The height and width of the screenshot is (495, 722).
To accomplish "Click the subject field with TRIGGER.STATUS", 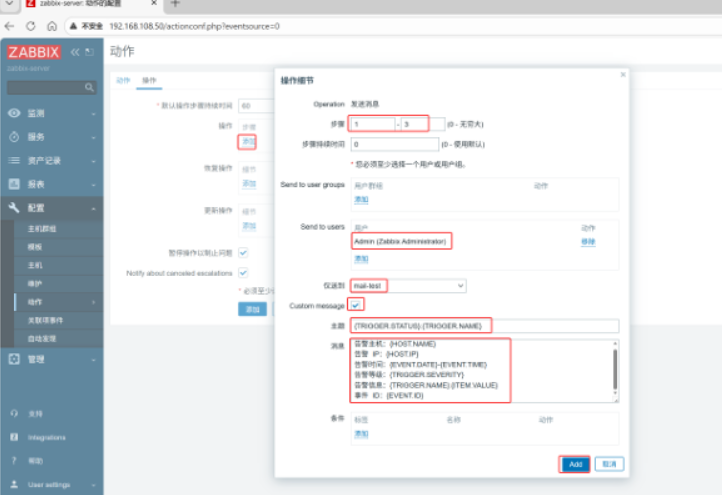I will 485,326.
